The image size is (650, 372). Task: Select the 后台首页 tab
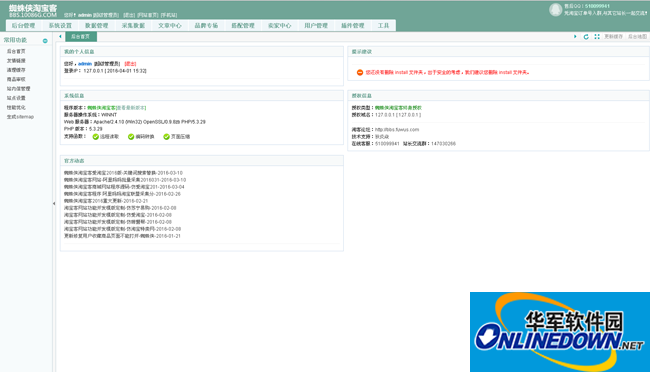(x=81, y=36)
